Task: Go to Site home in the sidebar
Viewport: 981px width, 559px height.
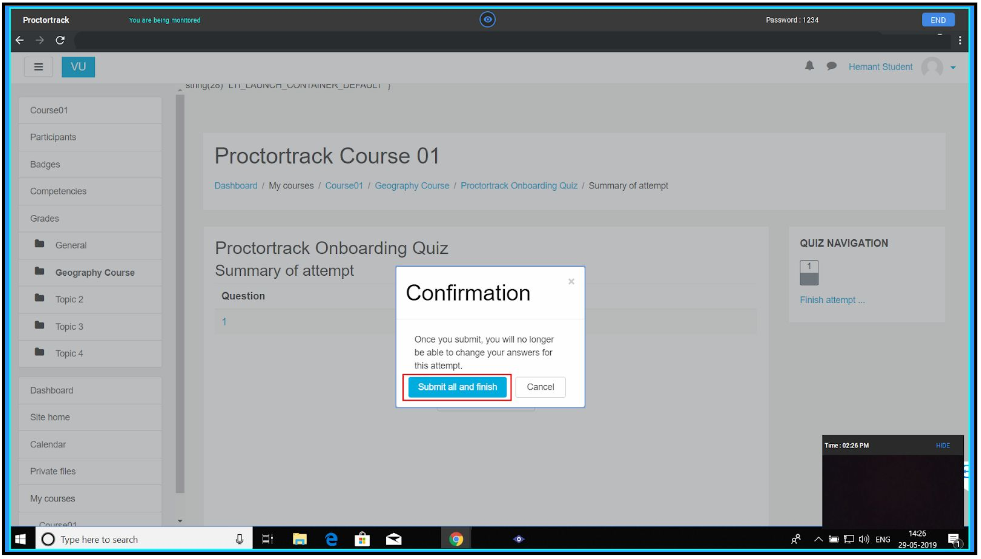Action: (x=90, y=417)
